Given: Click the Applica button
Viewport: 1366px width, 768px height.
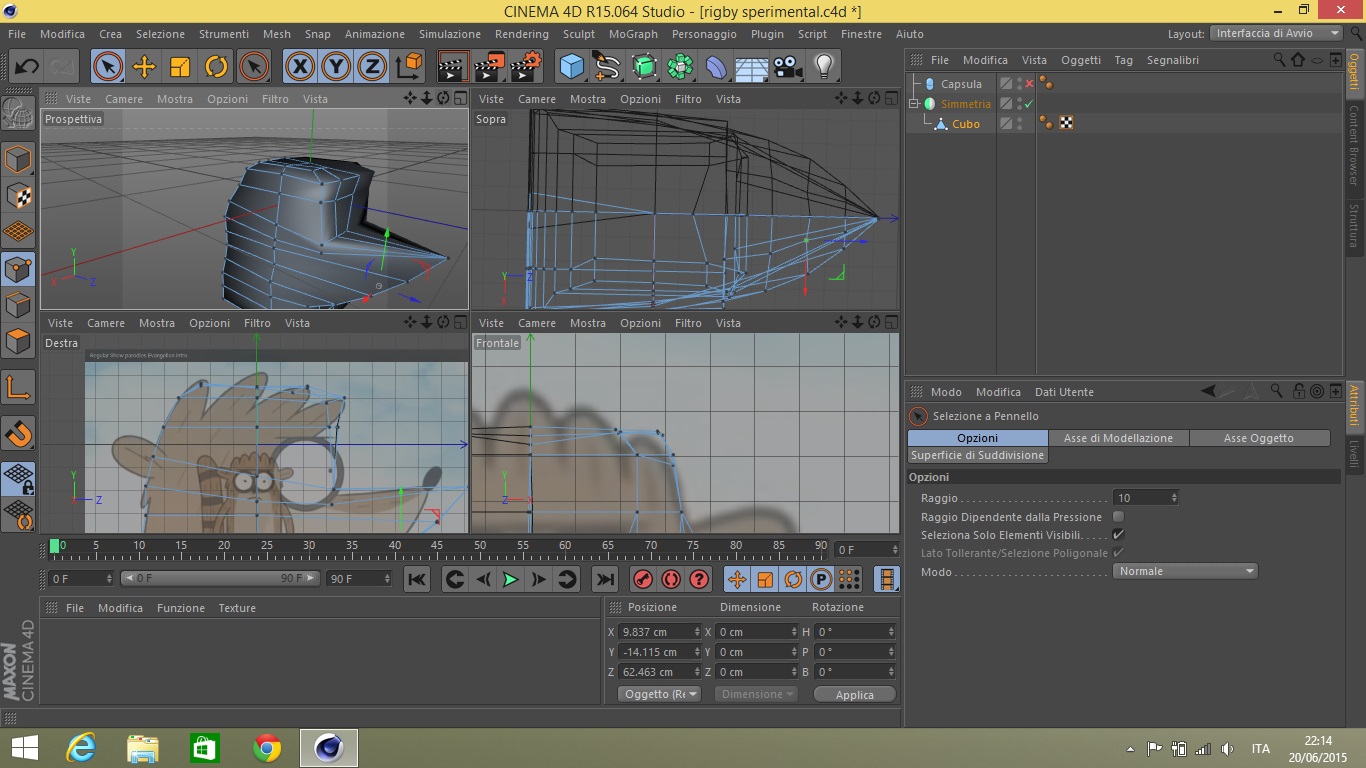Looking at the screenshot, I should tap(854, 694).
